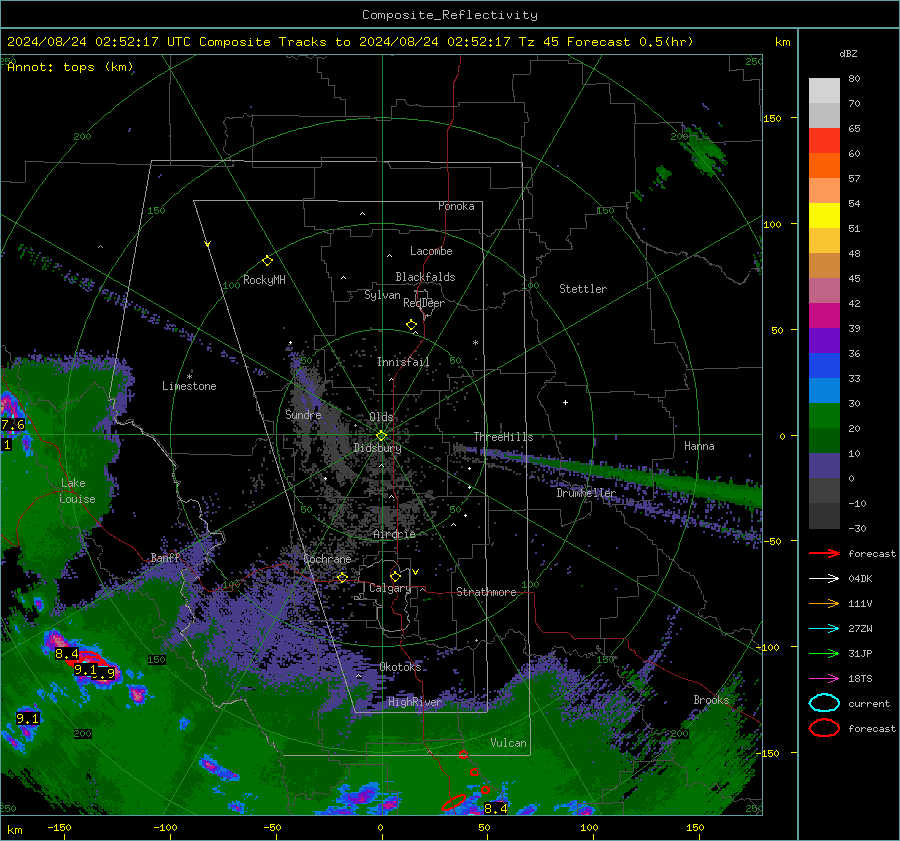The width and height of the screenshot is (900, 841).
Task: Select the Calgary label
Action: [390, 588]
